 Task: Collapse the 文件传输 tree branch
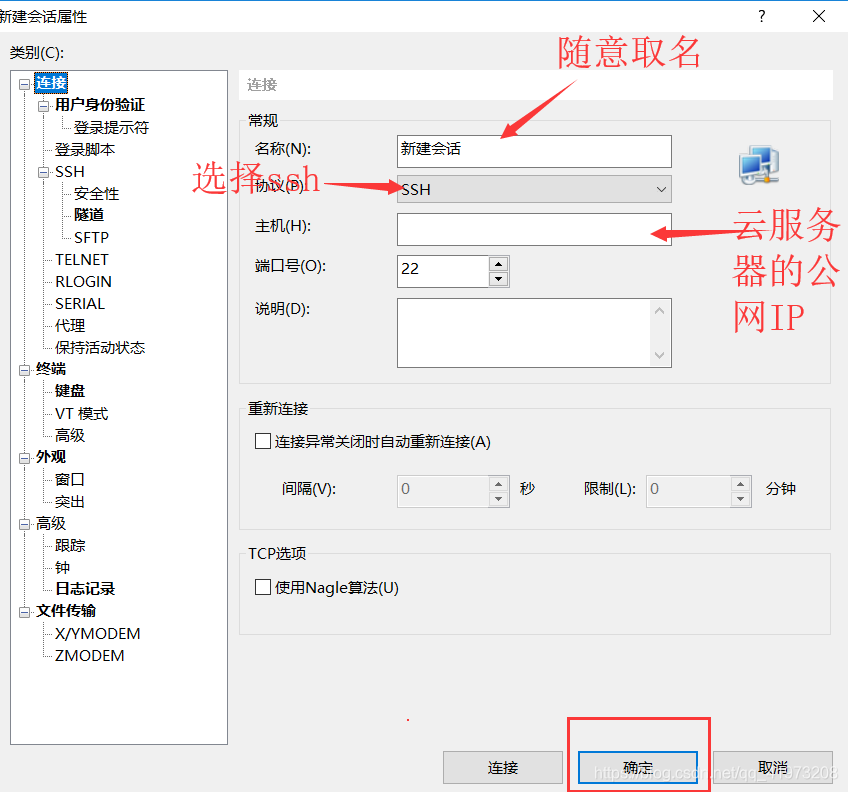click(x=24, y=610)
